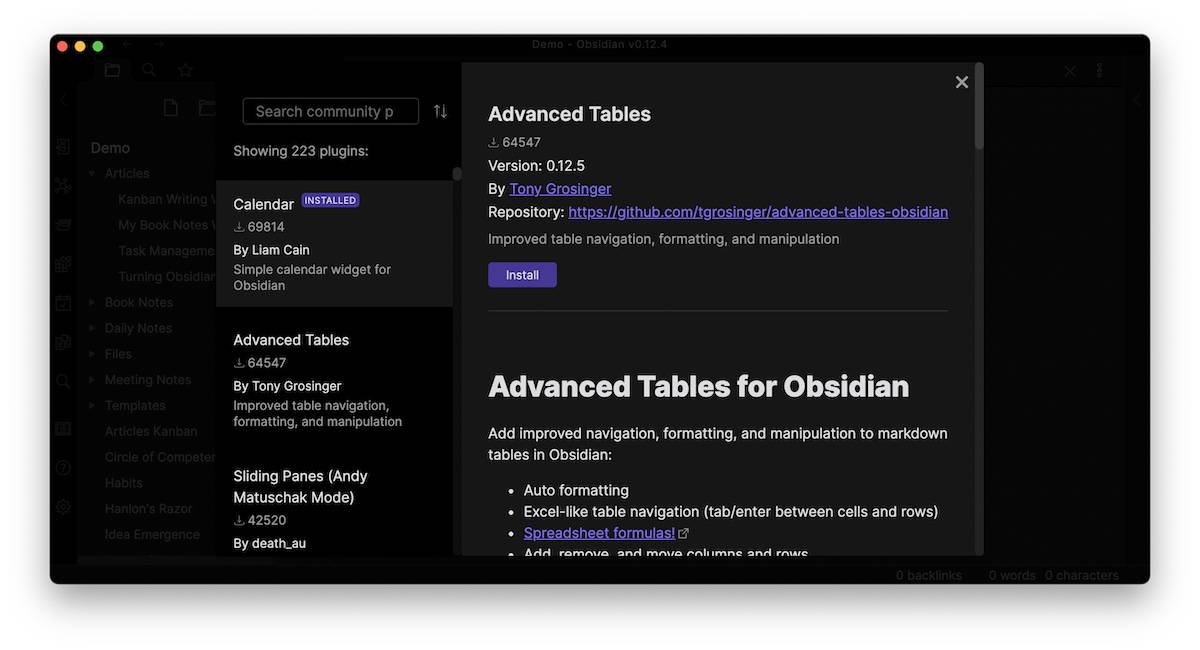Collapse the right sidebar arrow

click(1136, 100)
